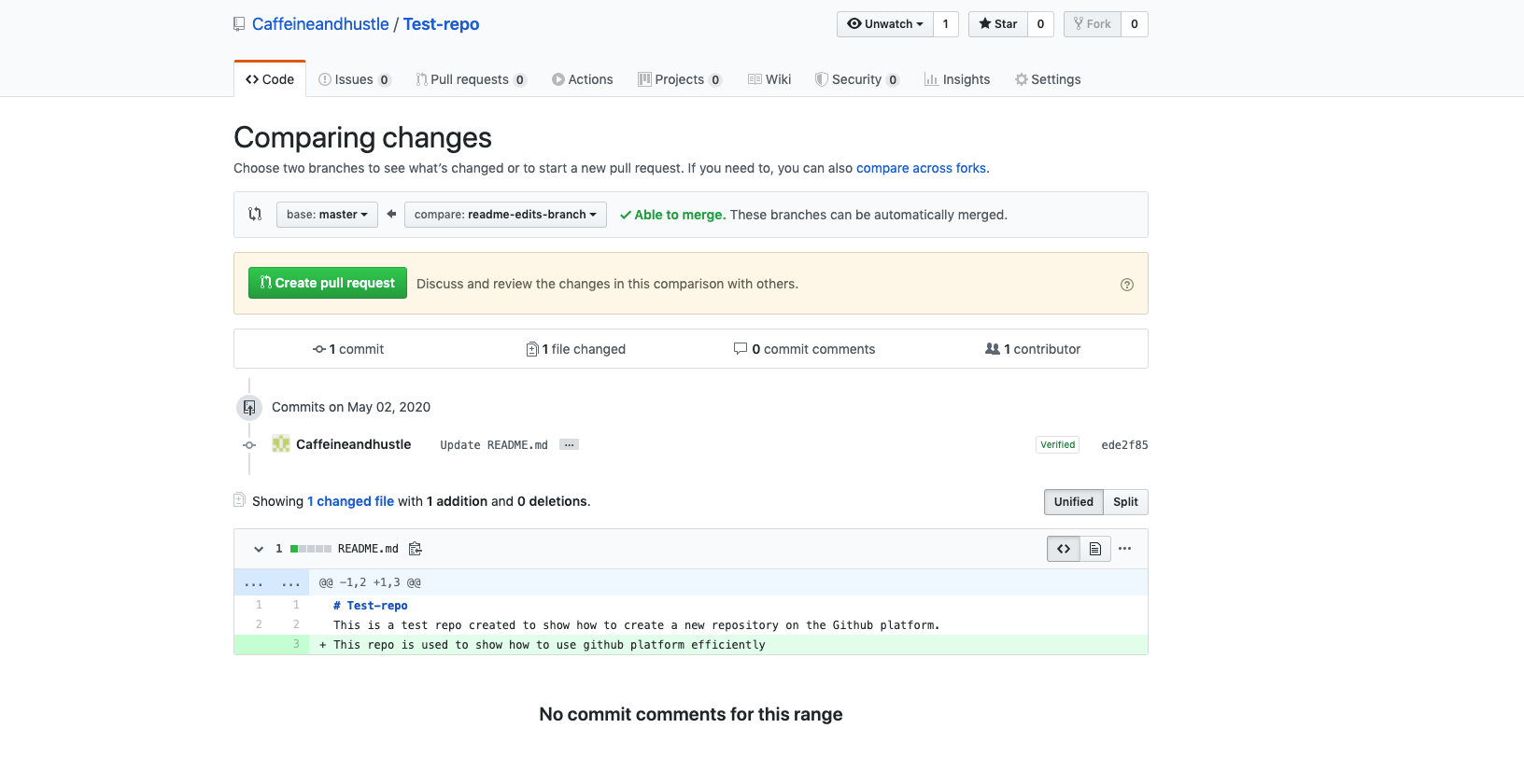
Task: View the 1 contributor list
Action: (x=1033, y=349)
